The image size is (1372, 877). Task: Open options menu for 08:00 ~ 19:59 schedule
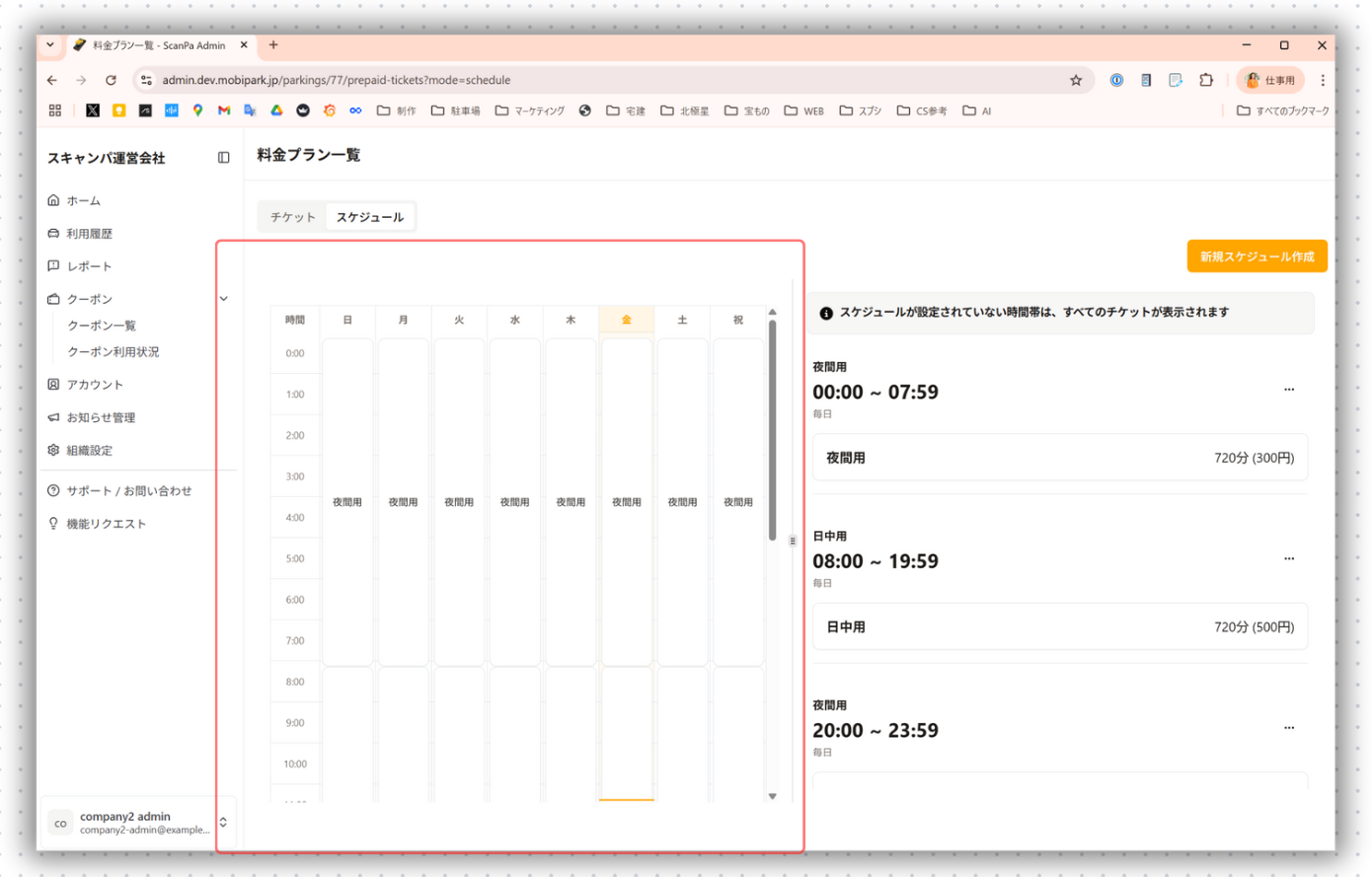(1288, 559)
